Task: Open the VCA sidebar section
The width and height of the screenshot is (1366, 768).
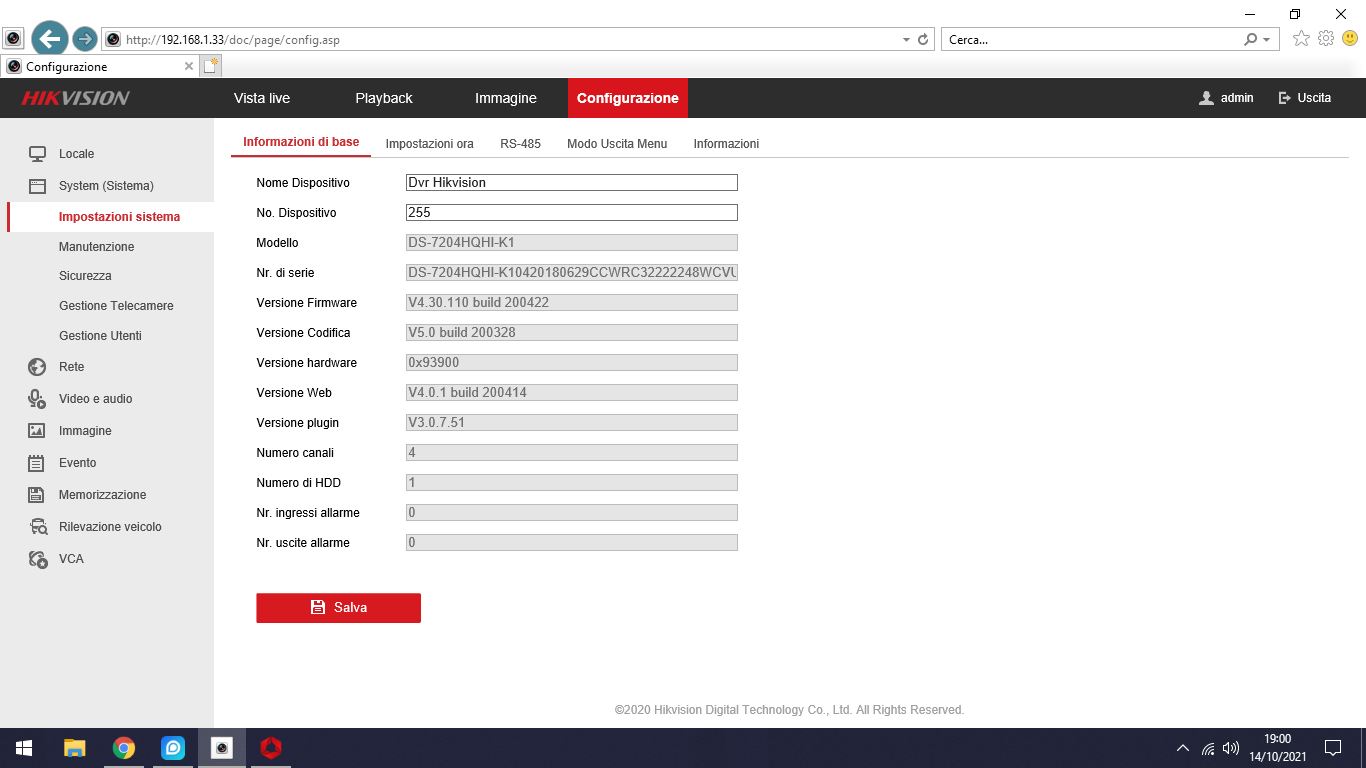Action: point(71,559)
